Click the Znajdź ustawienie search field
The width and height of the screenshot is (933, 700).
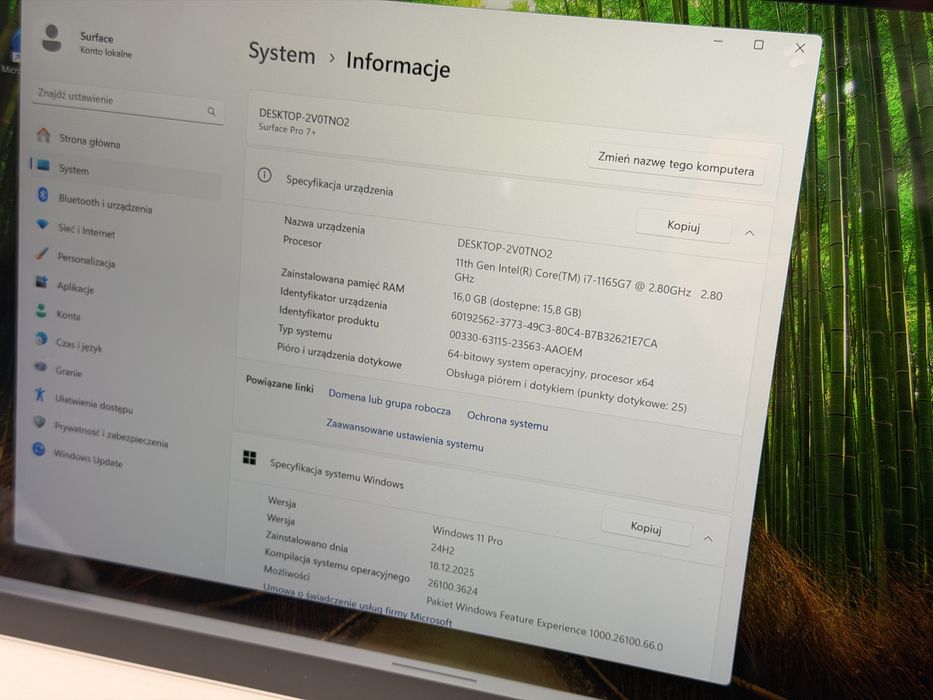(x=128, y=104)
